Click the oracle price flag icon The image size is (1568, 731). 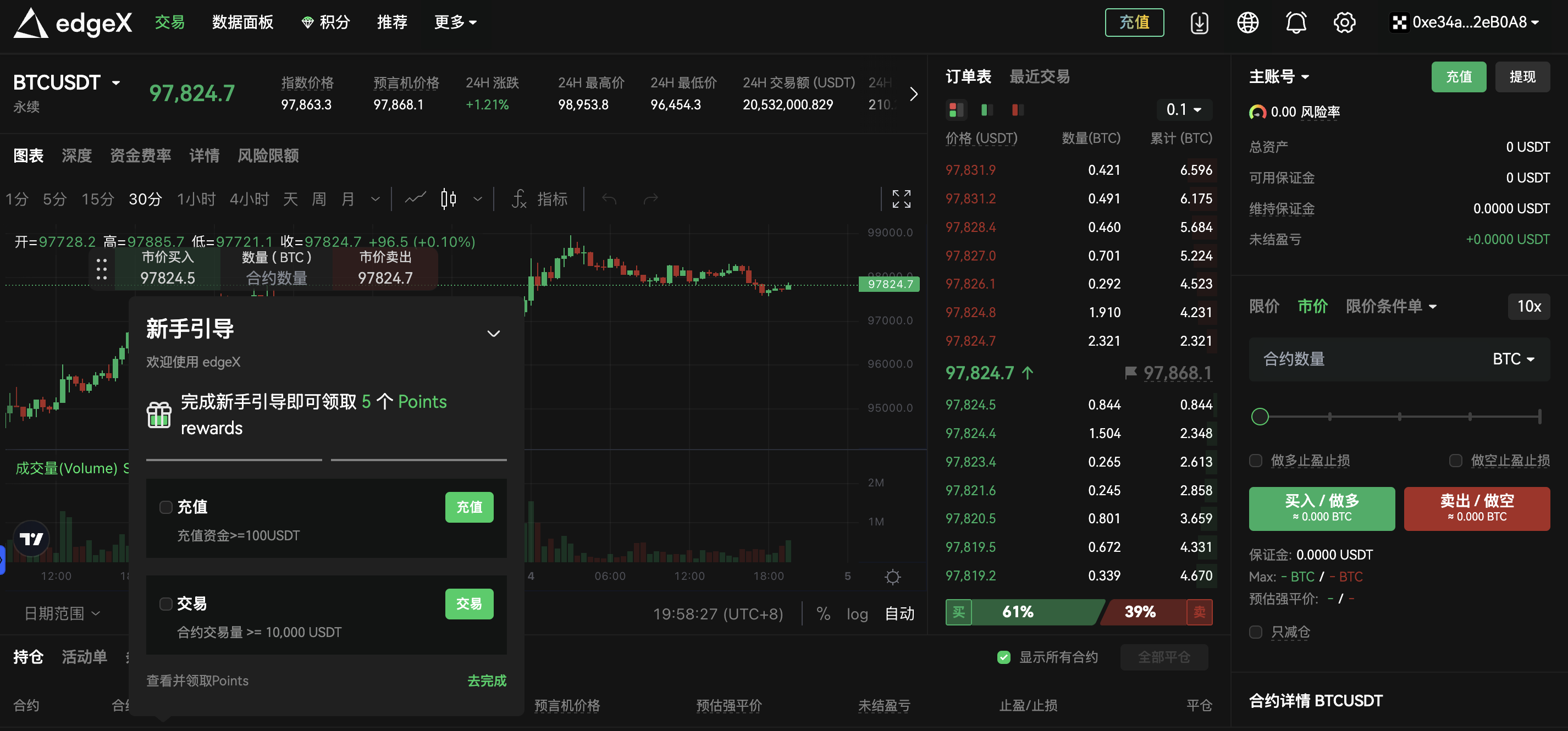(x=1130, y=373)
